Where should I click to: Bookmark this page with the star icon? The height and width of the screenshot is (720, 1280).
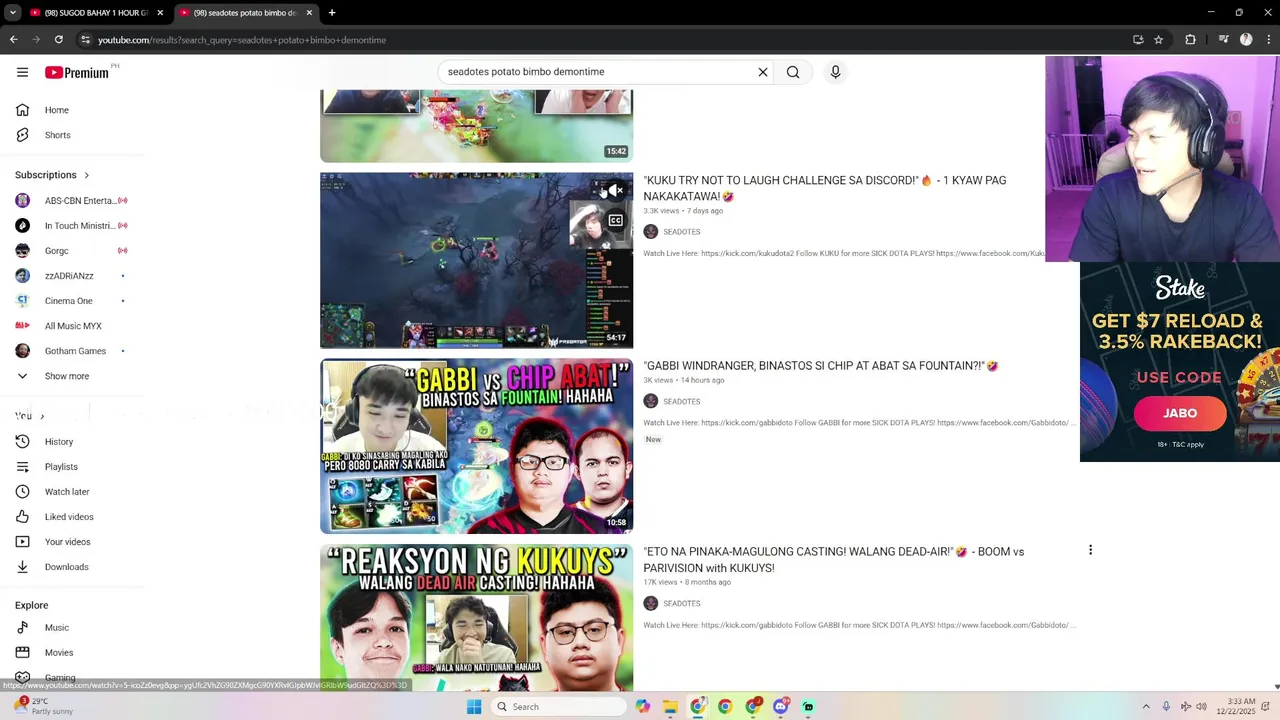pos(1158,40)
